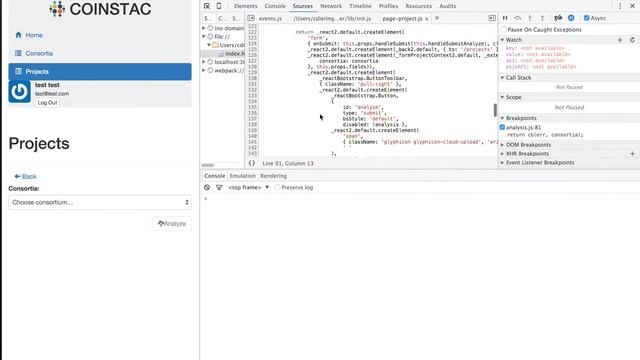Switch to the DevTools Console panel tab
The image size is (640, 360).
tap(275, 6)
